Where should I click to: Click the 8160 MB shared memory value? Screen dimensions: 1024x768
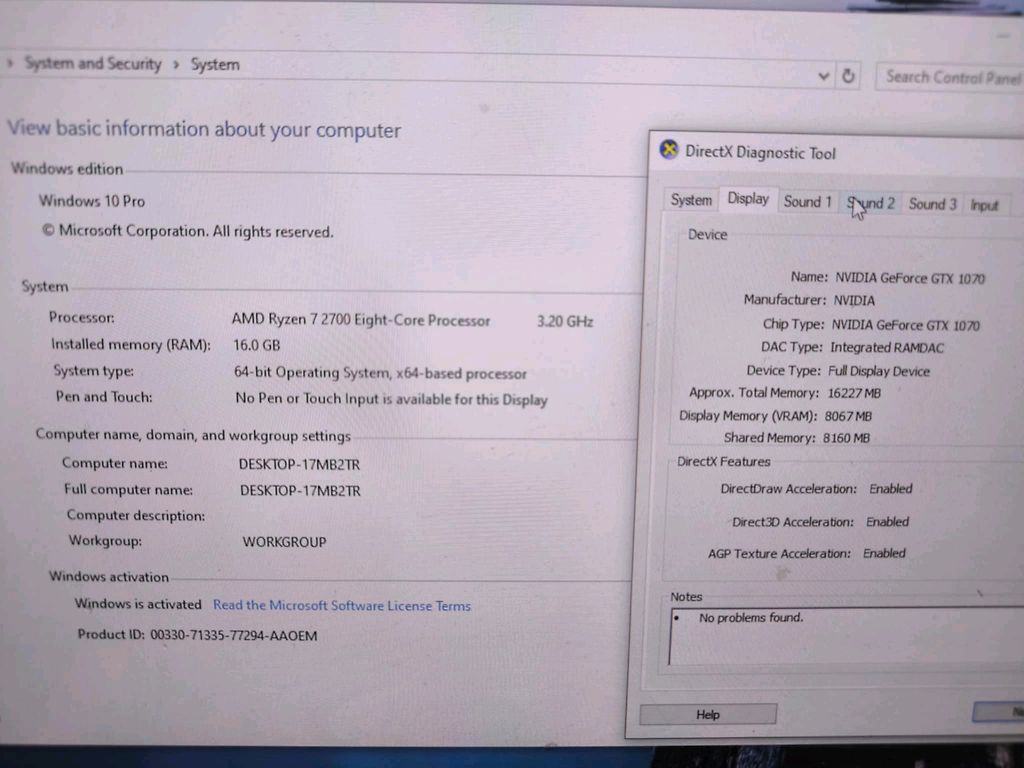[x=846, y=438]
